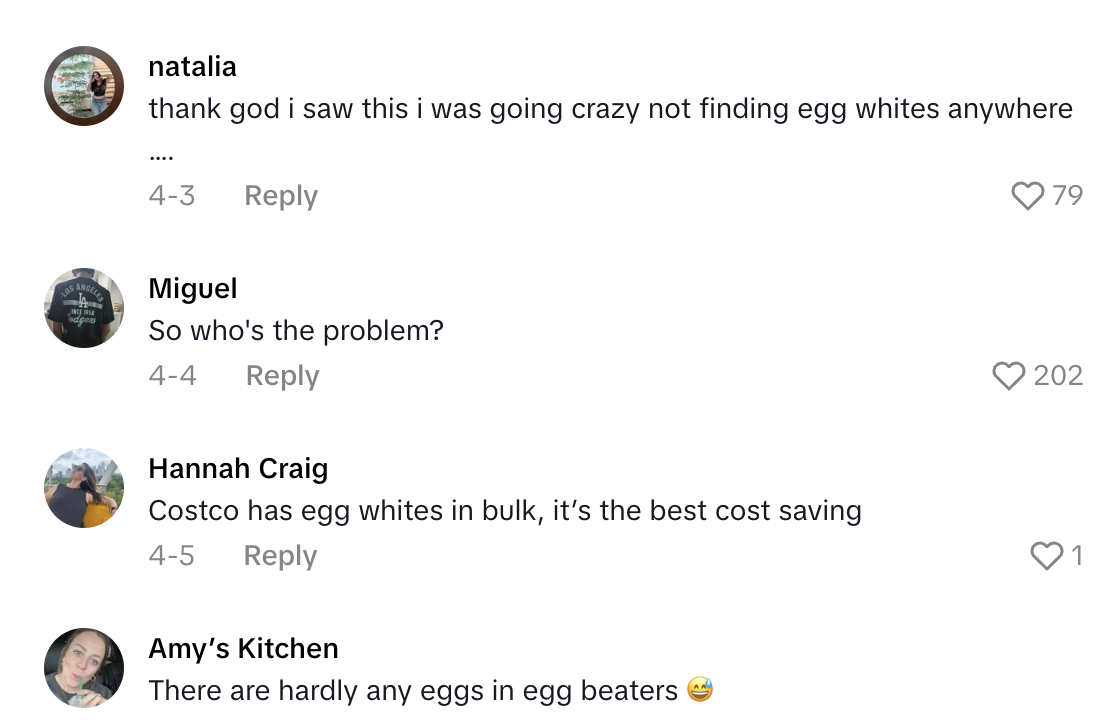Open Hannah Craig's username link
Screen dimensions: 1102x720
(238, 468)
